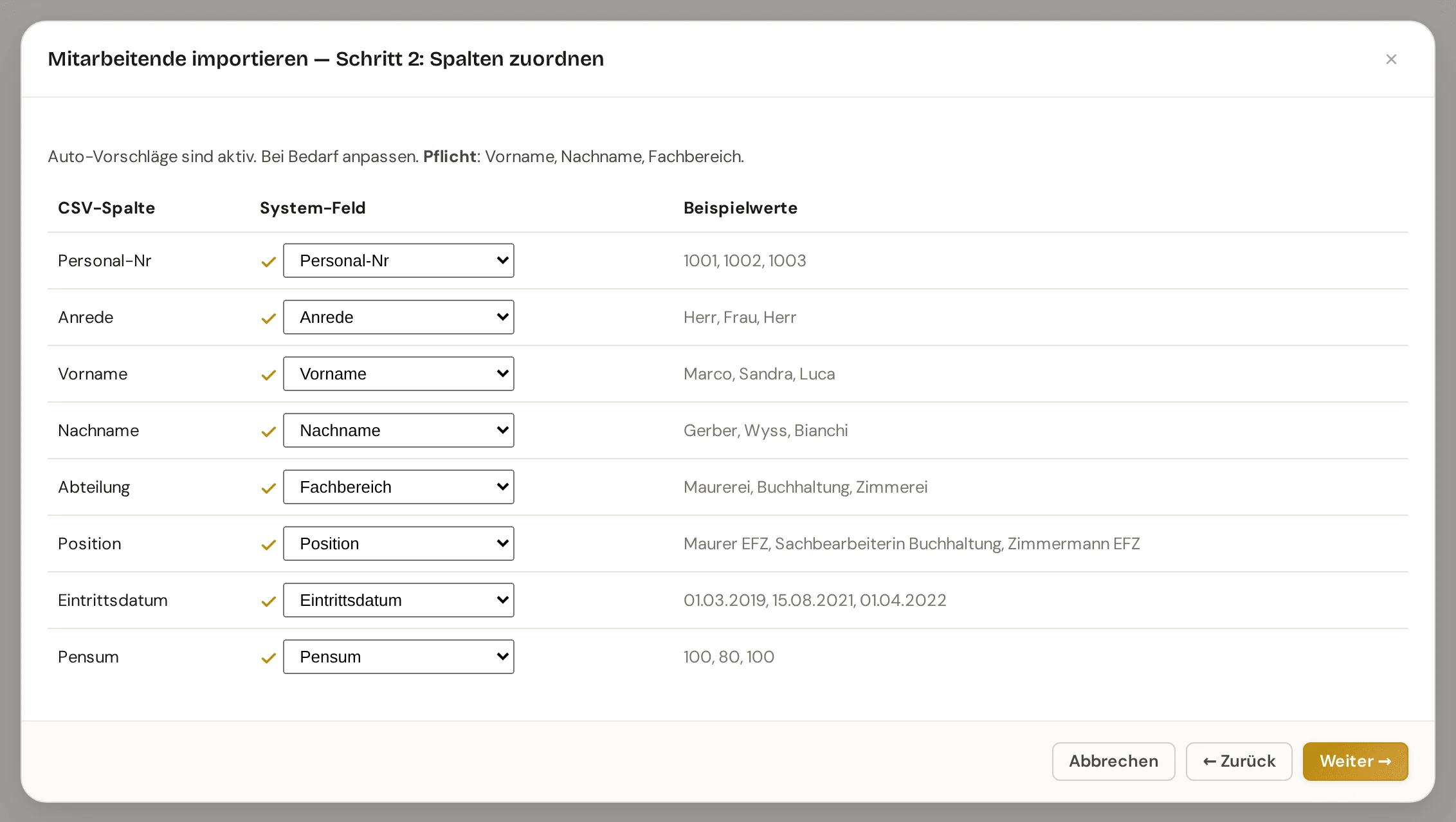Click the sample values 'Marco, Sandra, Luca'
Image resolution: width=1456 pixels, height=822 pixels.
pyautogui.click(x=760, y=374)
